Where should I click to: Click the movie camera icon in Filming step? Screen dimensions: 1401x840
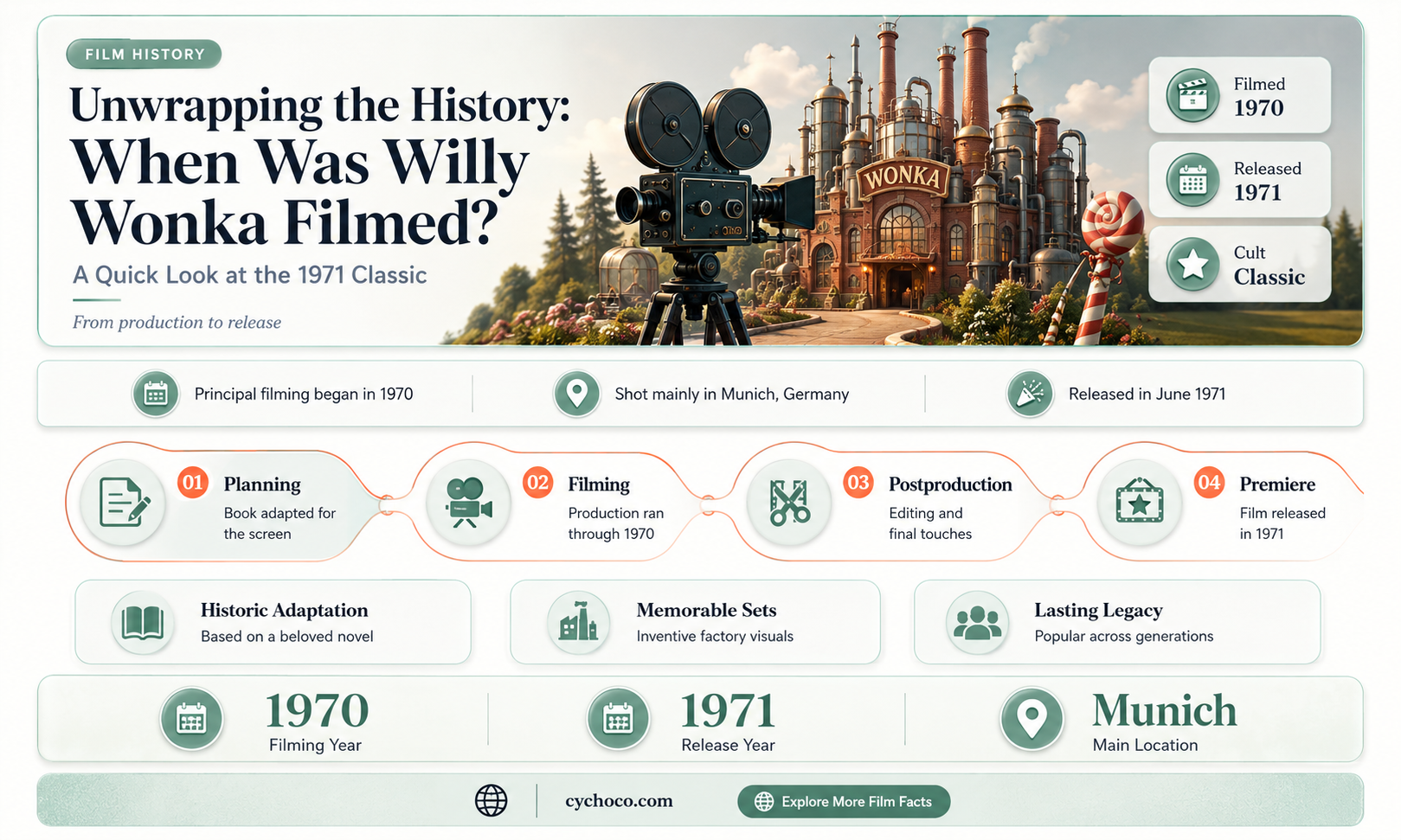pyautogui.click(x=468, y=503)
